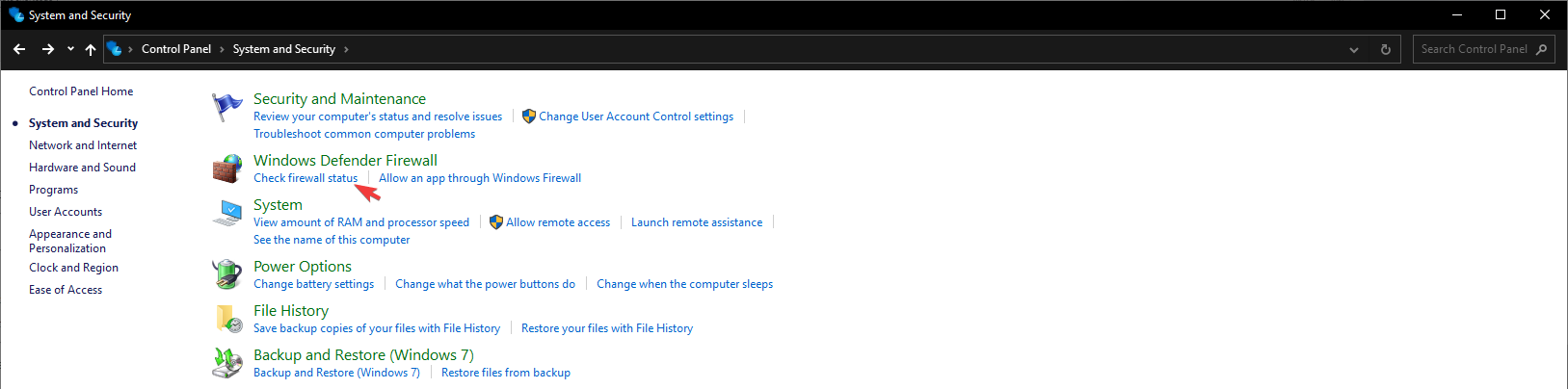
Task: Click the Refresh button in address bar
Action: coord(1386,49)
